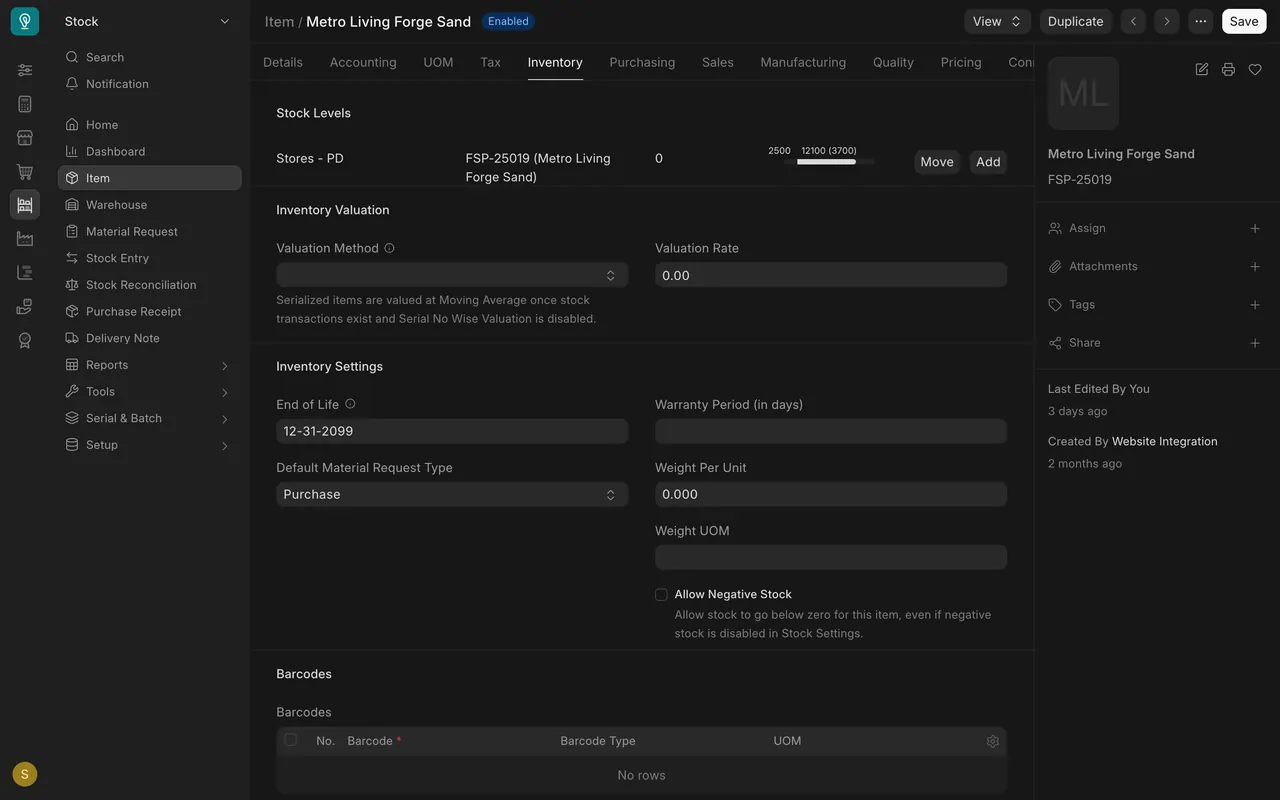Switch to the Pricing tab
Viewport: 1280px width, 800px height.
coord(961,62)
